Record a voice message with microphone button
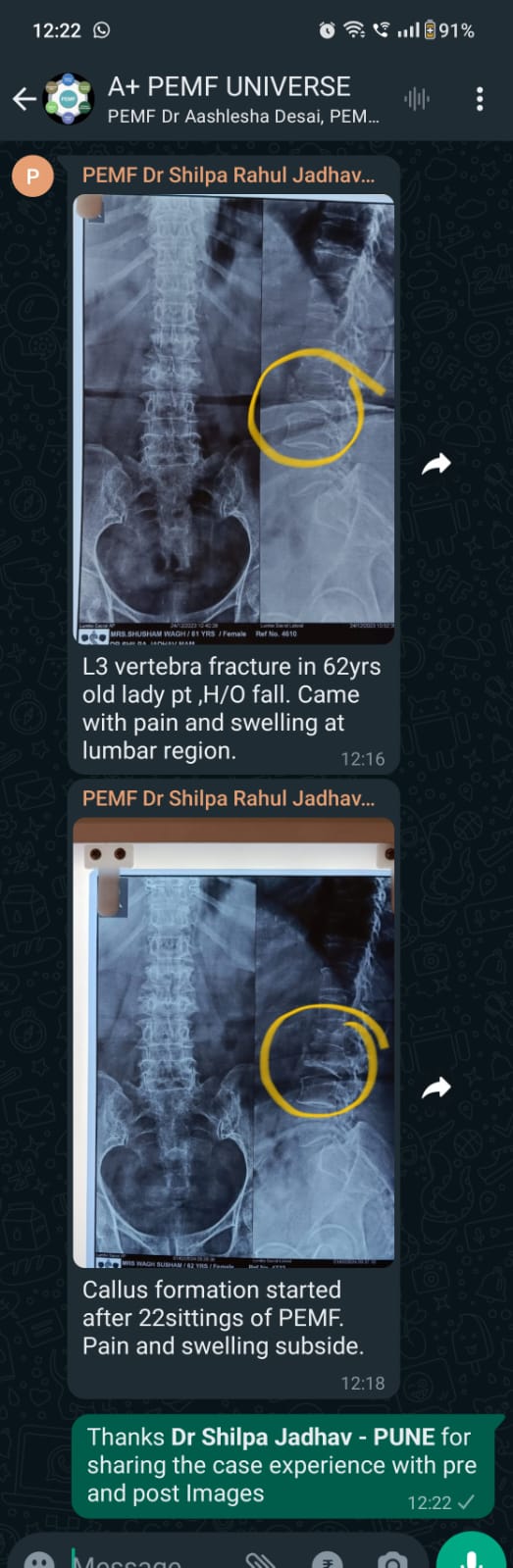This screenshot has height=1568, width=513. point(474,1555)
